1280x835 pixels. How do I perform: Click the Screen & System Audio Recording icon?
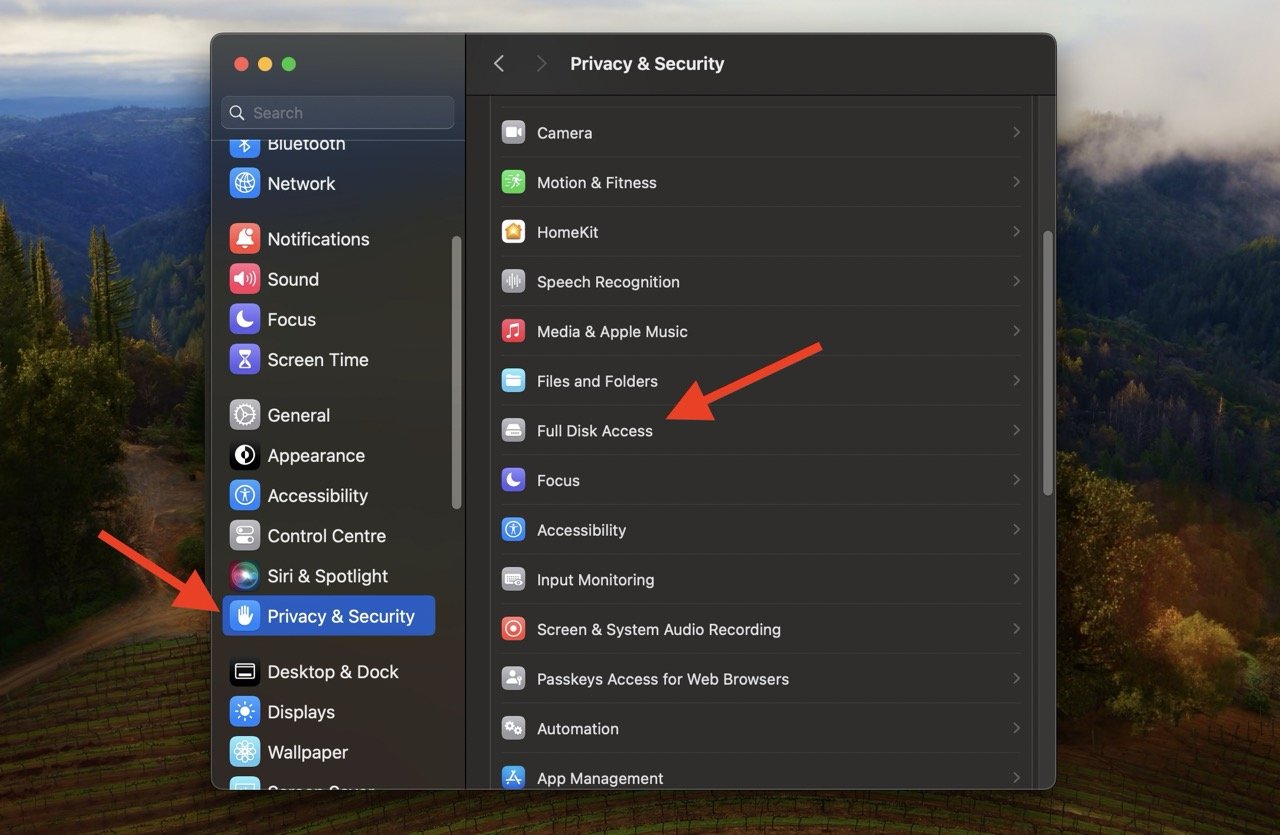[x=513, y=629]
